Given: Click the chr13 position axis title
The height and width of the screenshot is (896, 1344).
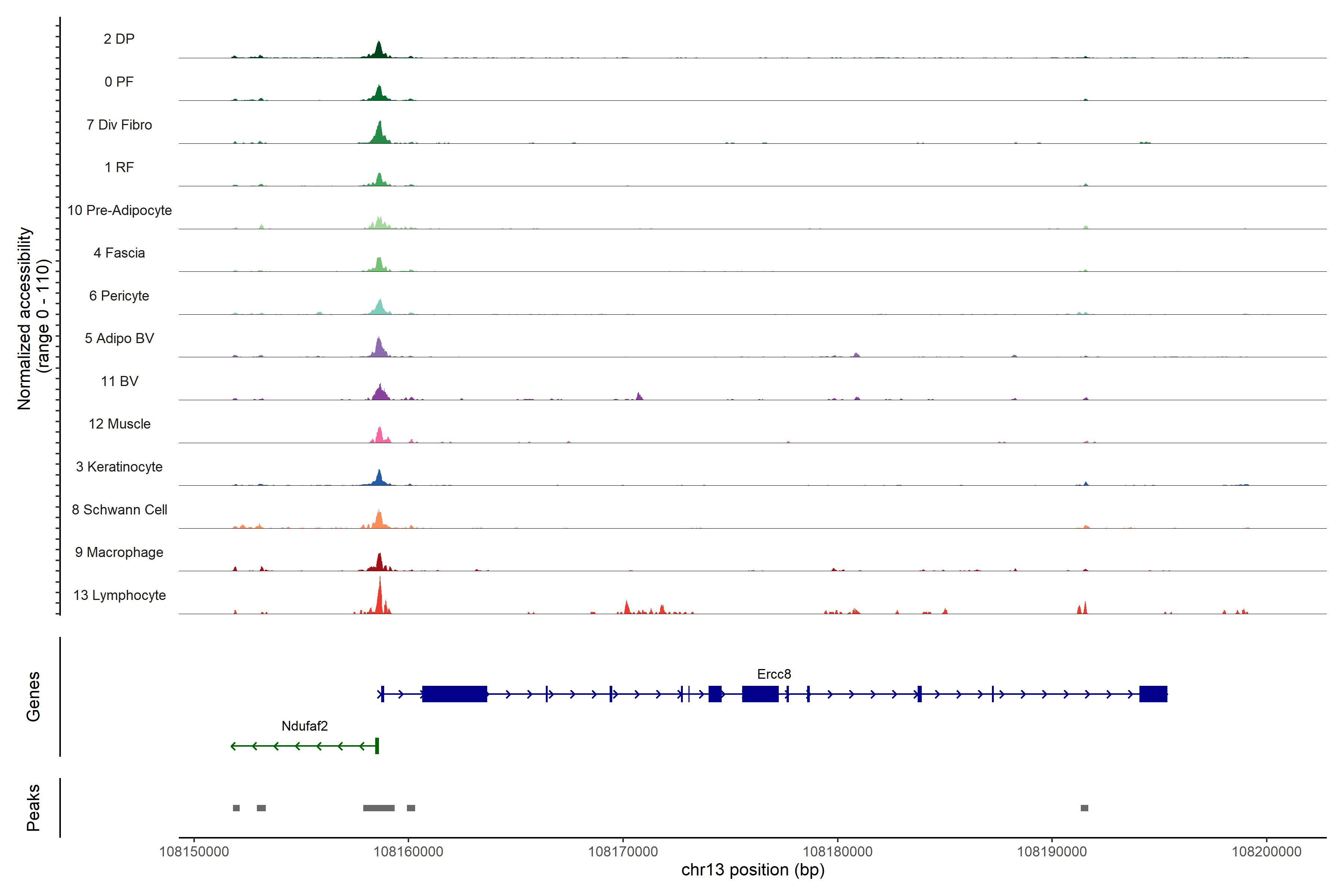Looking at the screenshot, I should click(753, 870).
